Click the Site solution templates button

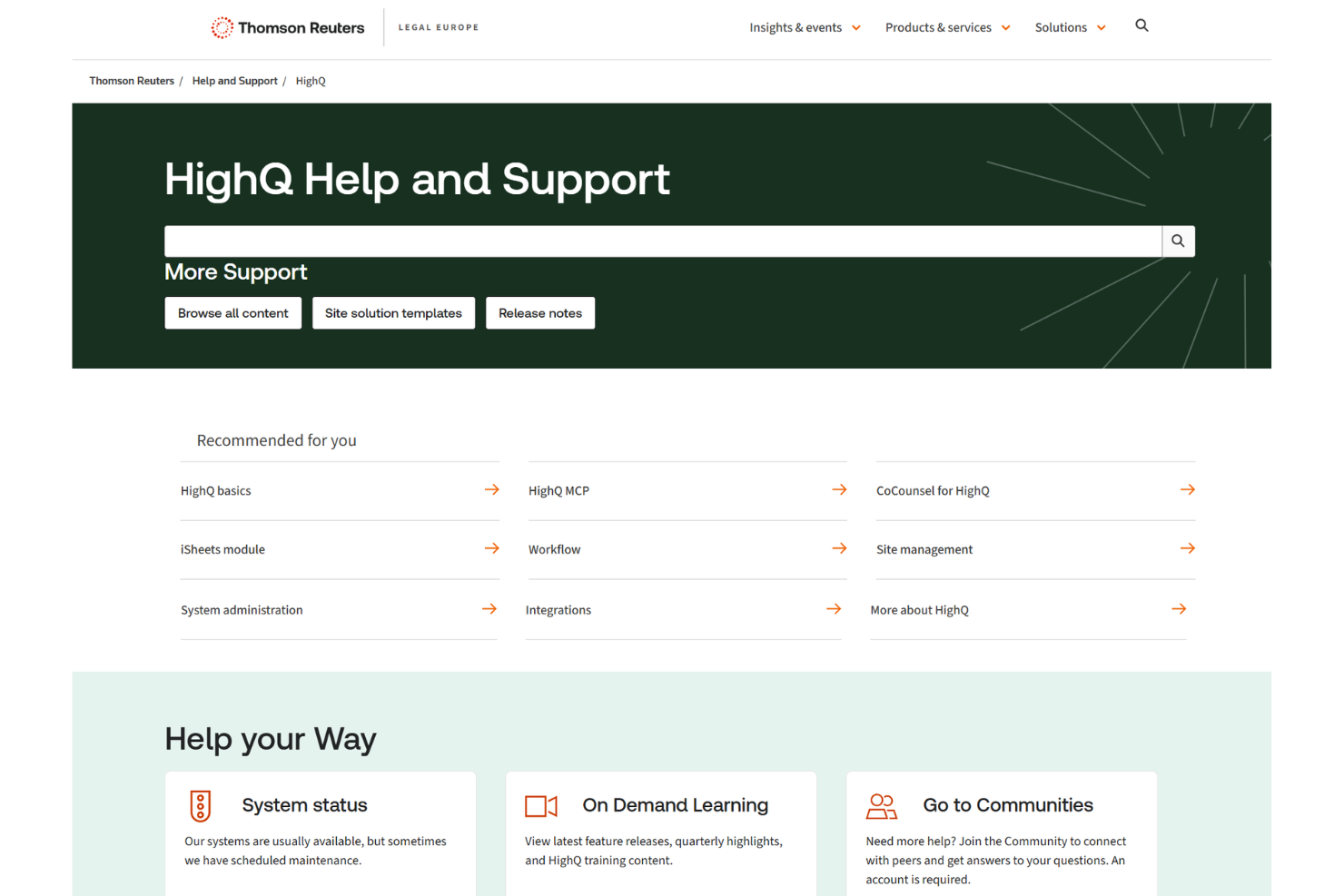point(393,313)
